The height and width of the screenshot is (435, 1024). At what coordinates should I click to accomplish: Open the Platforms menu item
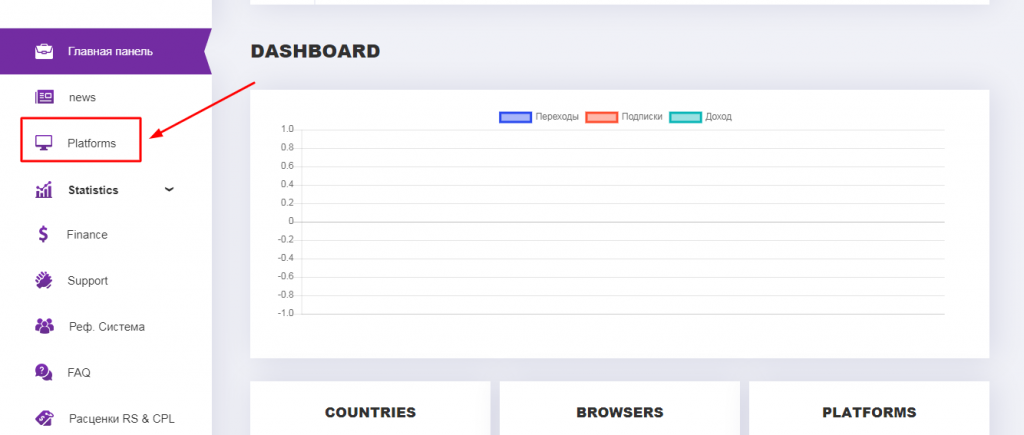[x=91, y=143]
